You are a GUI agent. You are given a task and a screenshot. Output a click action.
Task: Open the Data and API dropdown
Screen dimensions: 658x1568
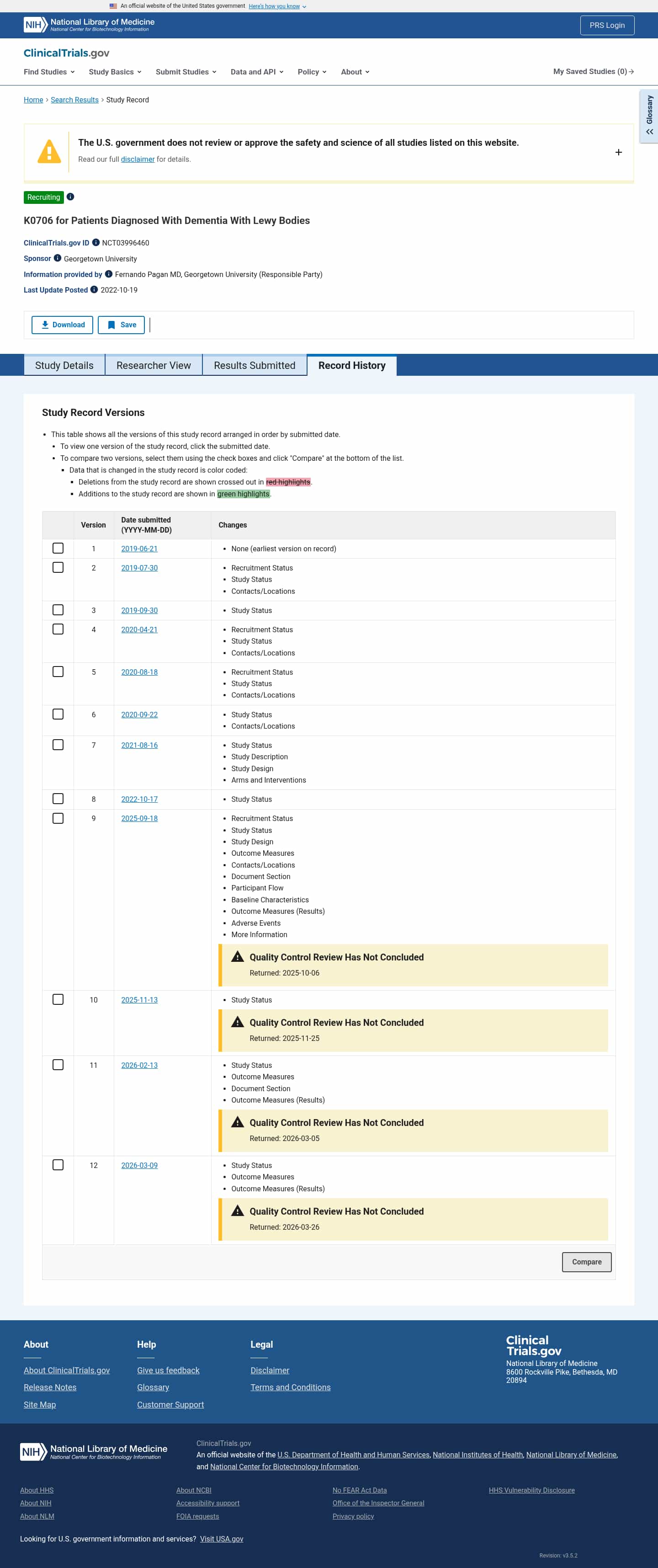coord(257,72)
